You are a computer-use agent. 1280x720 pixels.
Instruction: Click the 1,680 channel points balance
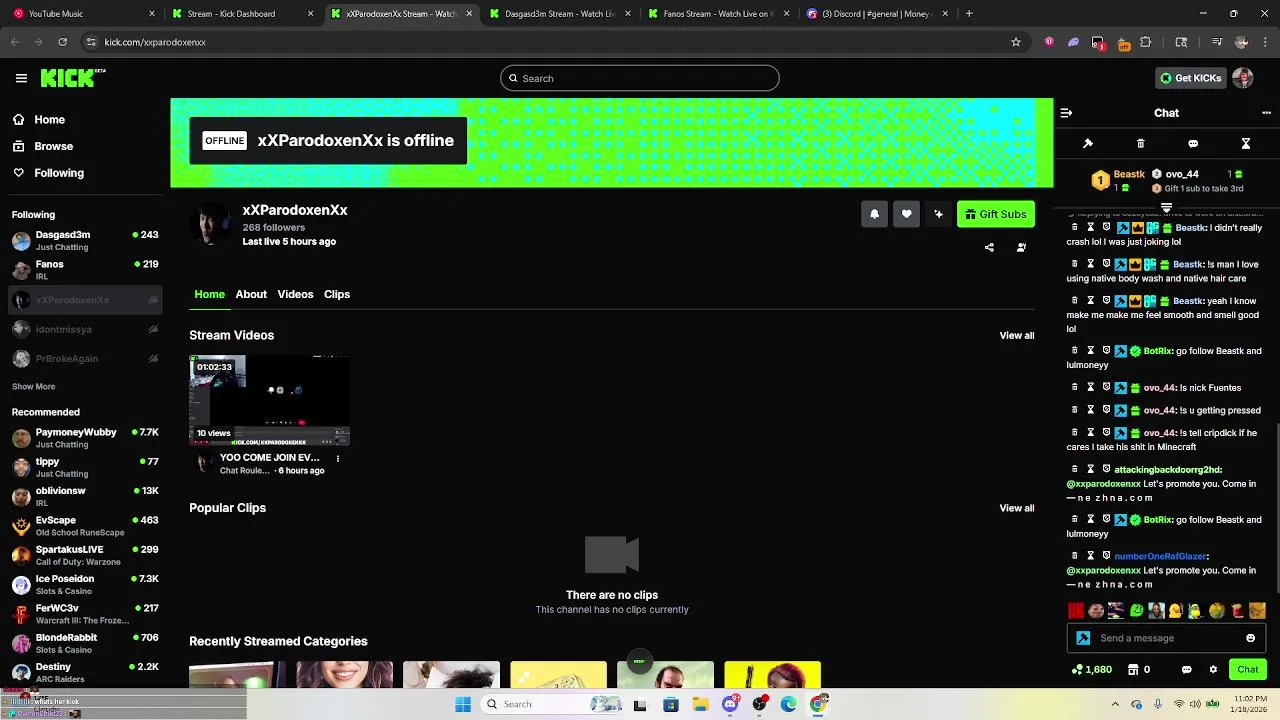tap(1091, 670)
